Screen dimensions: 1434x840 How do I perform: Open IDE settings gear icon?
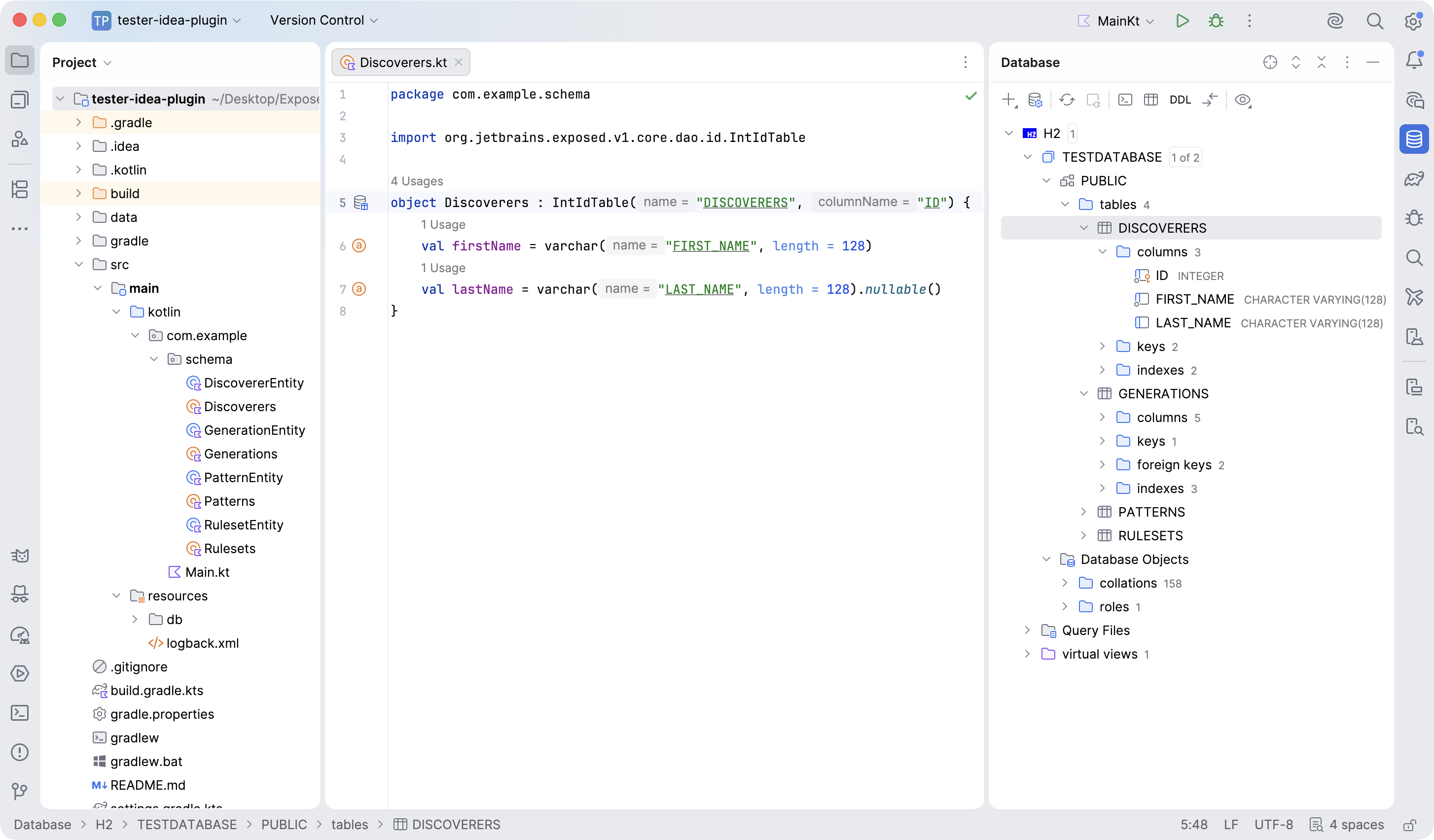(1413, 21)
